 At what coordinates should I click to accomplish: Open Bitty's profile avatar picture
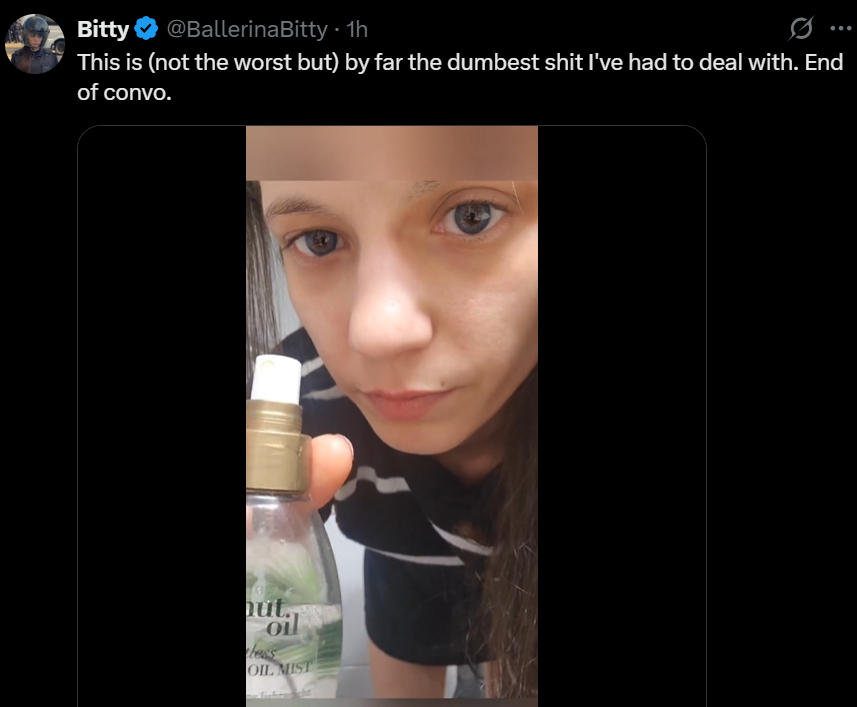coord(35,44)
